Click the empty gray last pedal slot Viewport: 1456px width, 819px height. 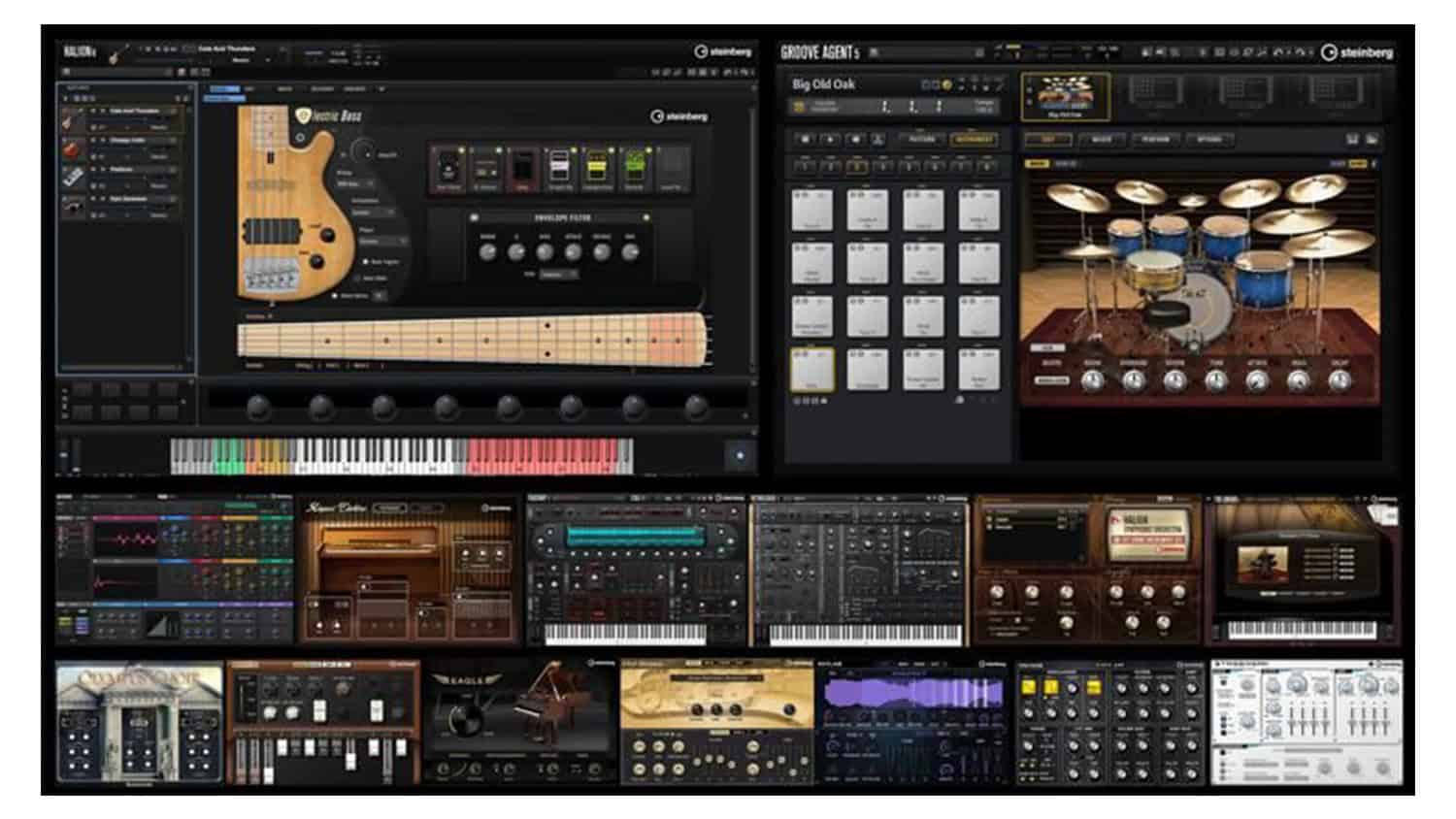672,169
